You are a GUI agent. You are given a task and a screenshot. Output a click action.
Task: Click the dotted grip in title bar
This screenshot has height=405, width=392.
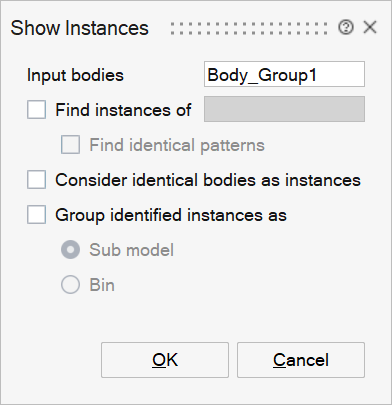click(x=249, y=28)
